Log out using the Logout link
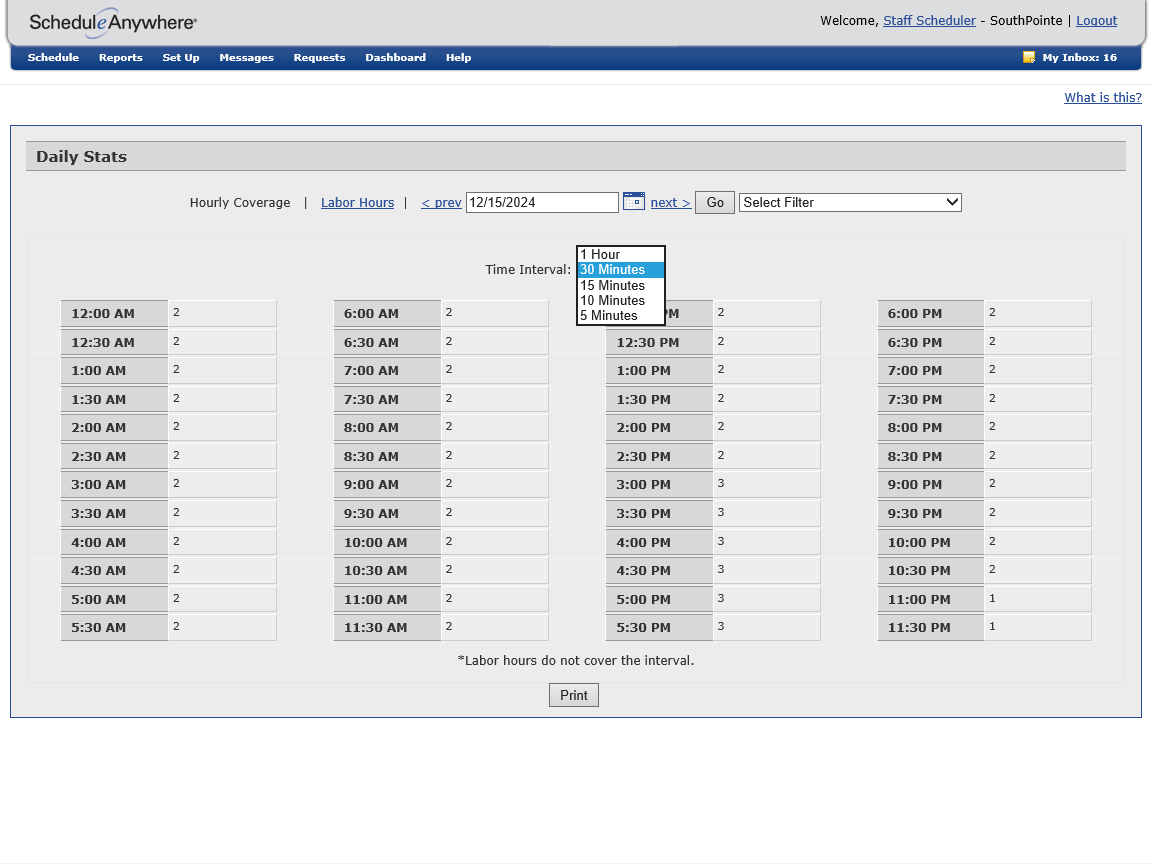Image resolution: width=1152 pixels, height=864 pixels. point(1096,21)
